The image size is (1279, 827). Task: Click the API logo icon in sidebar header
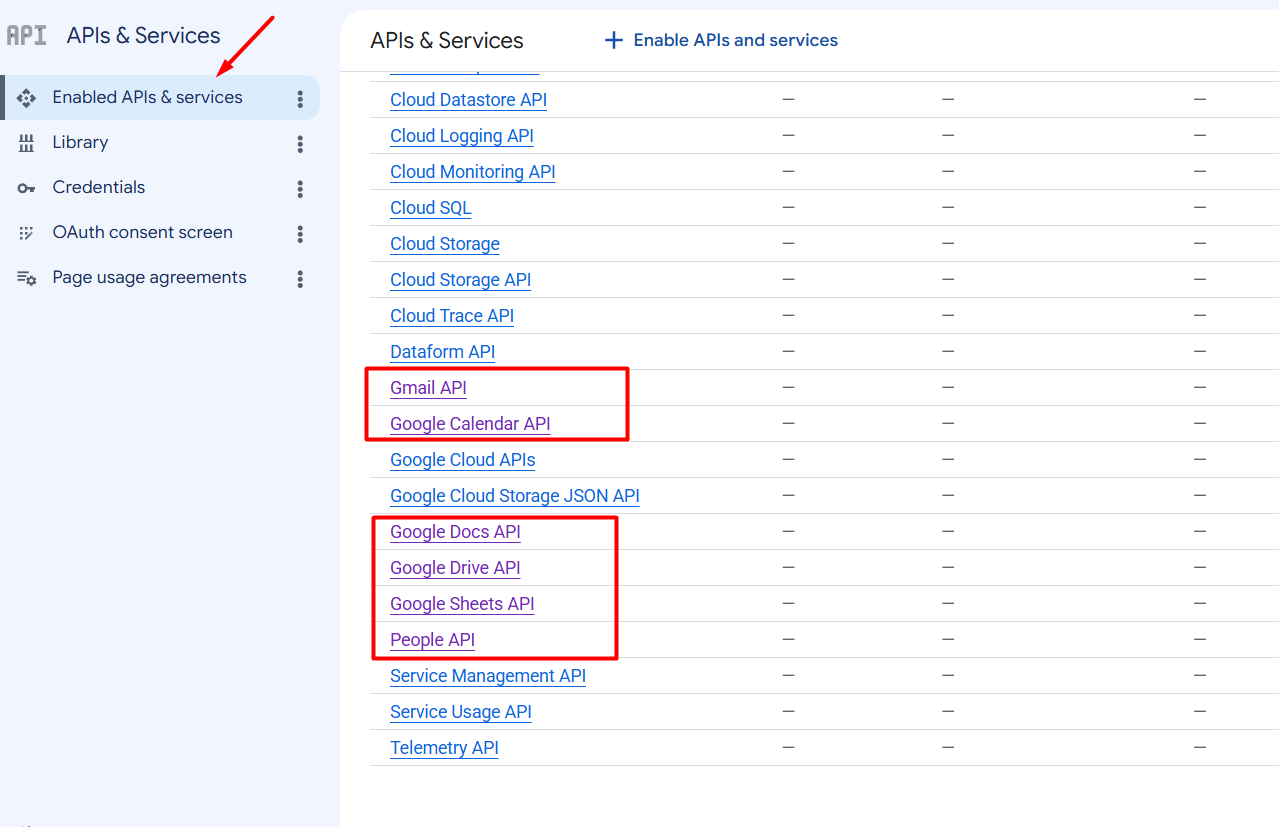[x=26, y=36]
